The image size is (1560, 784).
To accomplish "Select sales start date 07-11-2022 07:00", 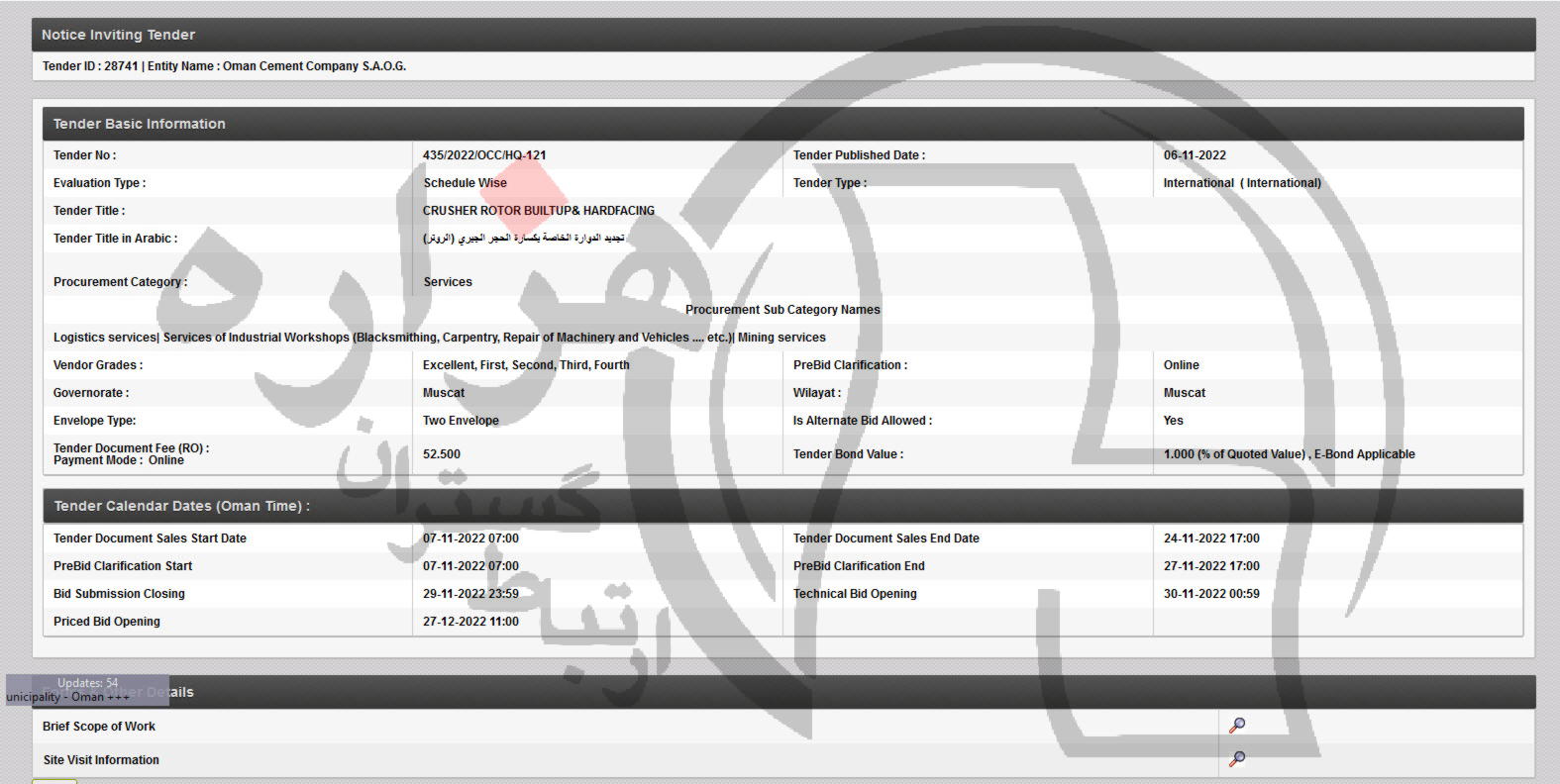I will tap(470, 539).
